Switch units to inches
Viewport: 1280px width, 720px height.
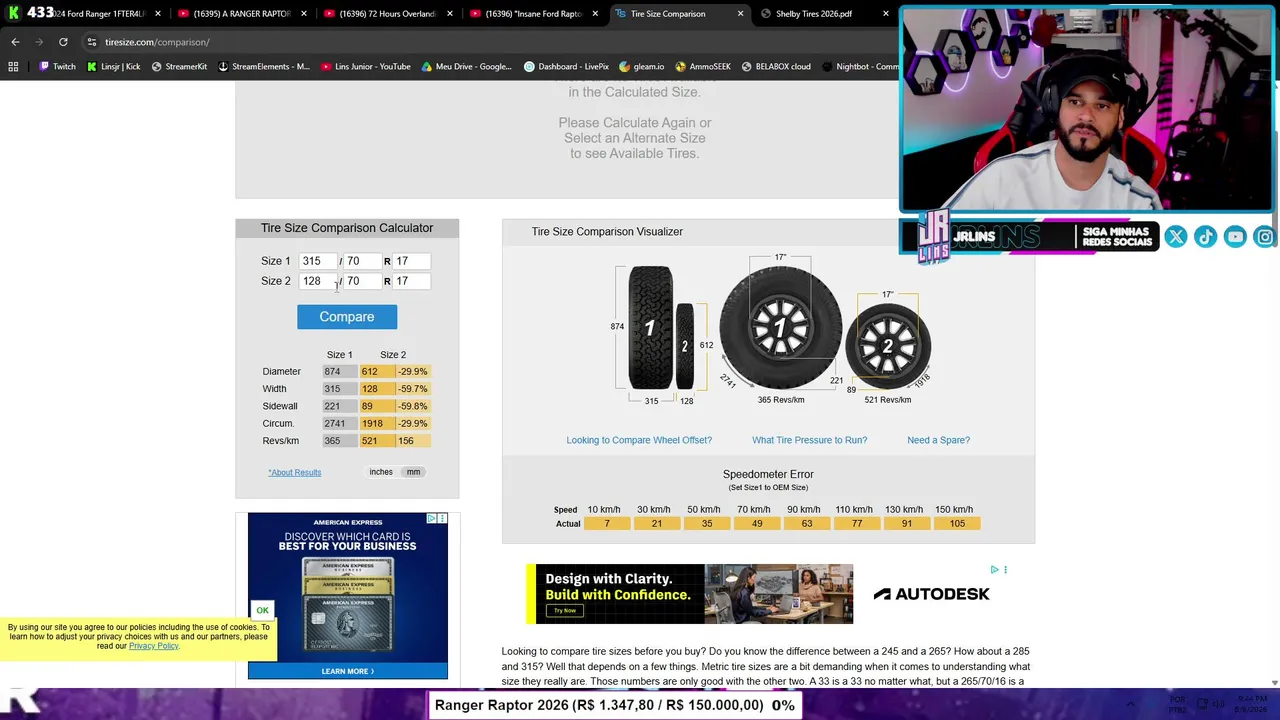[x=381, y=472]
